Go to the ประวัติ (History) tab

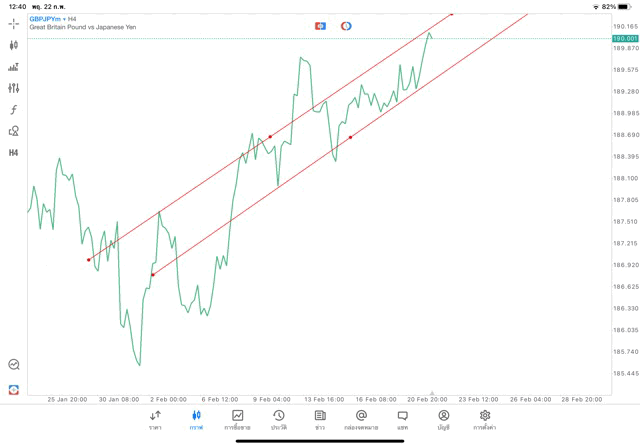pyautogui.click(x=278, y=419)
